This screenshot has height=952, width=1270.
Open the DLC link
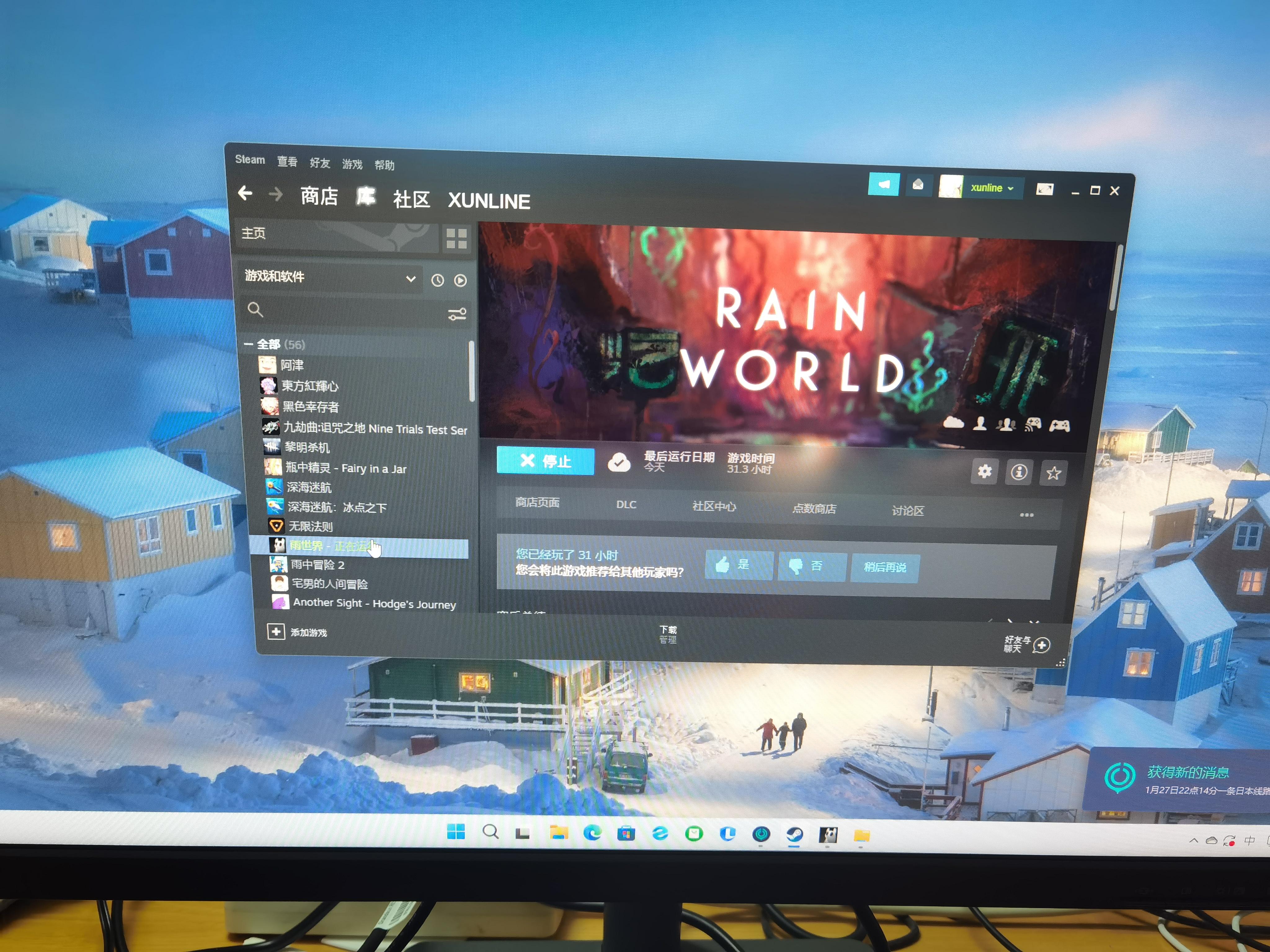point(626,505)
